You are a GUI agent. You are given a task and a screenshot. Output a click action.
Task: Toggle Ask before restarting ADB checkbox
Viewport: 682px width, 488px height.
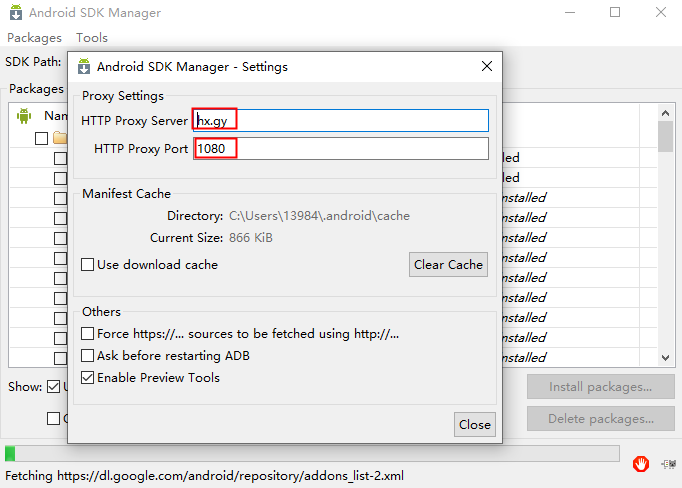point(87,356)
